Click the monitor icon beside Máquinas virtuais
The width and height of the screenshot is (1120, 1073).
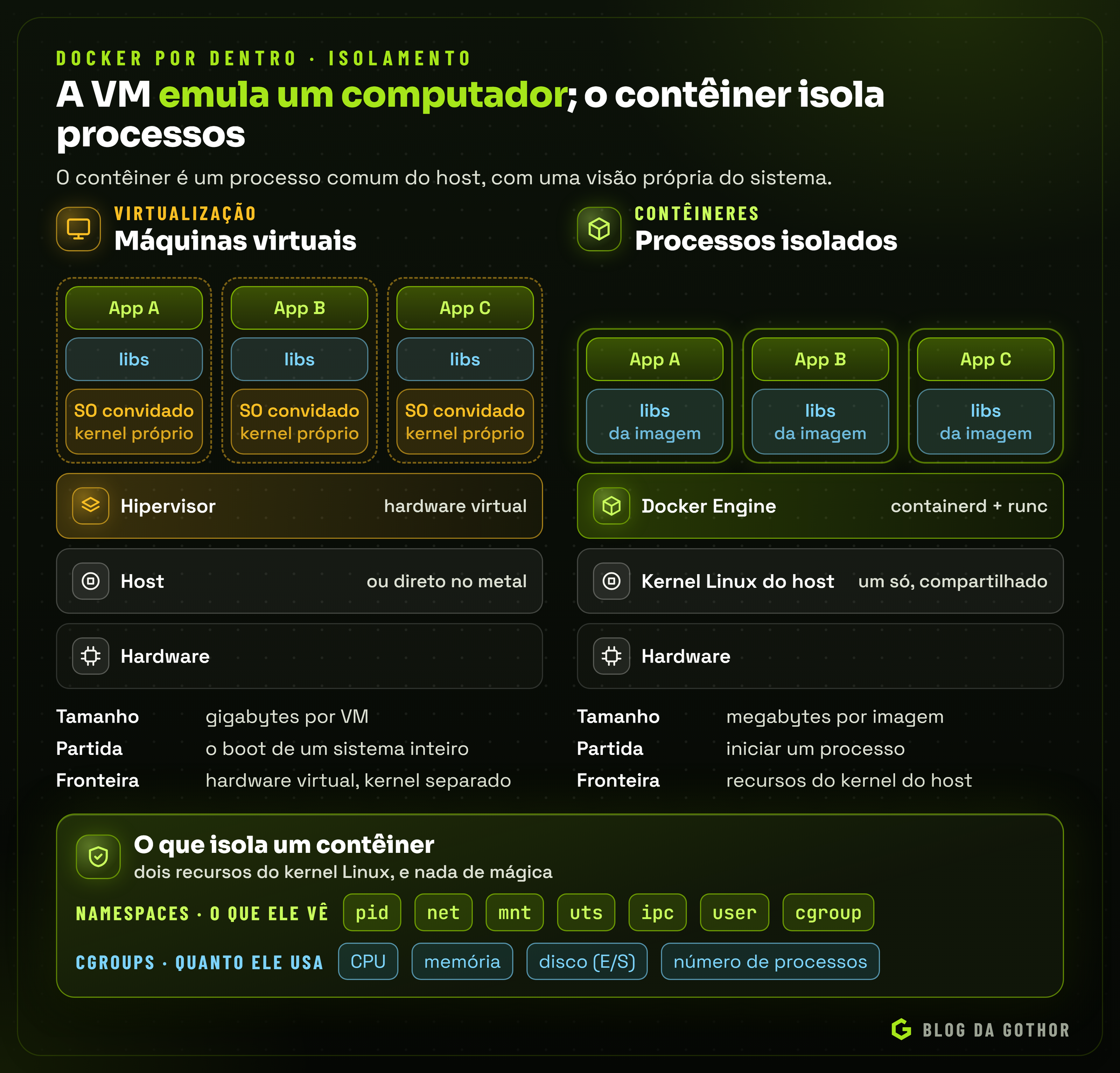click(78, 229)
